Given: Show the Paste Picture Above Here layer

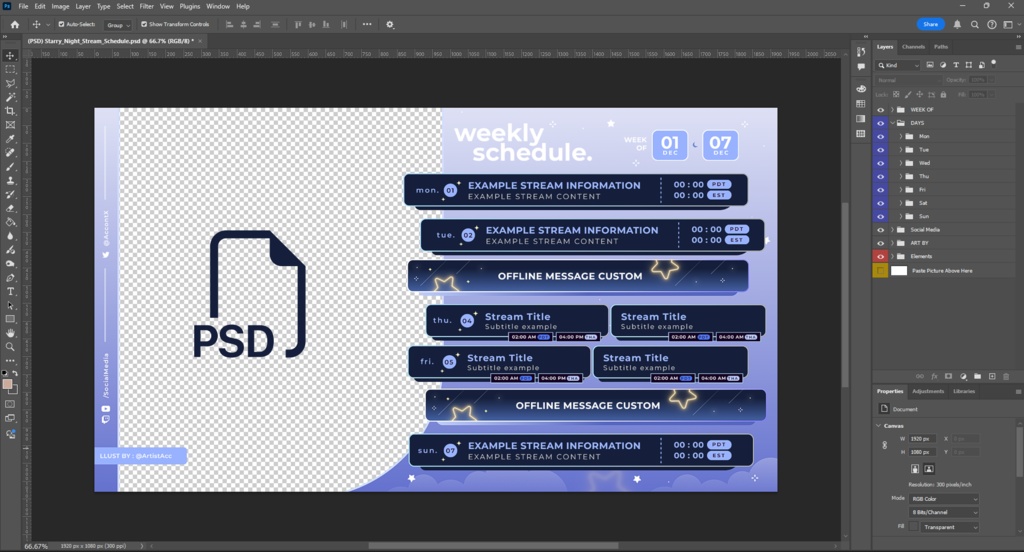Looking at the screenshot, I should pyautogui.click(x=880, y=270).
